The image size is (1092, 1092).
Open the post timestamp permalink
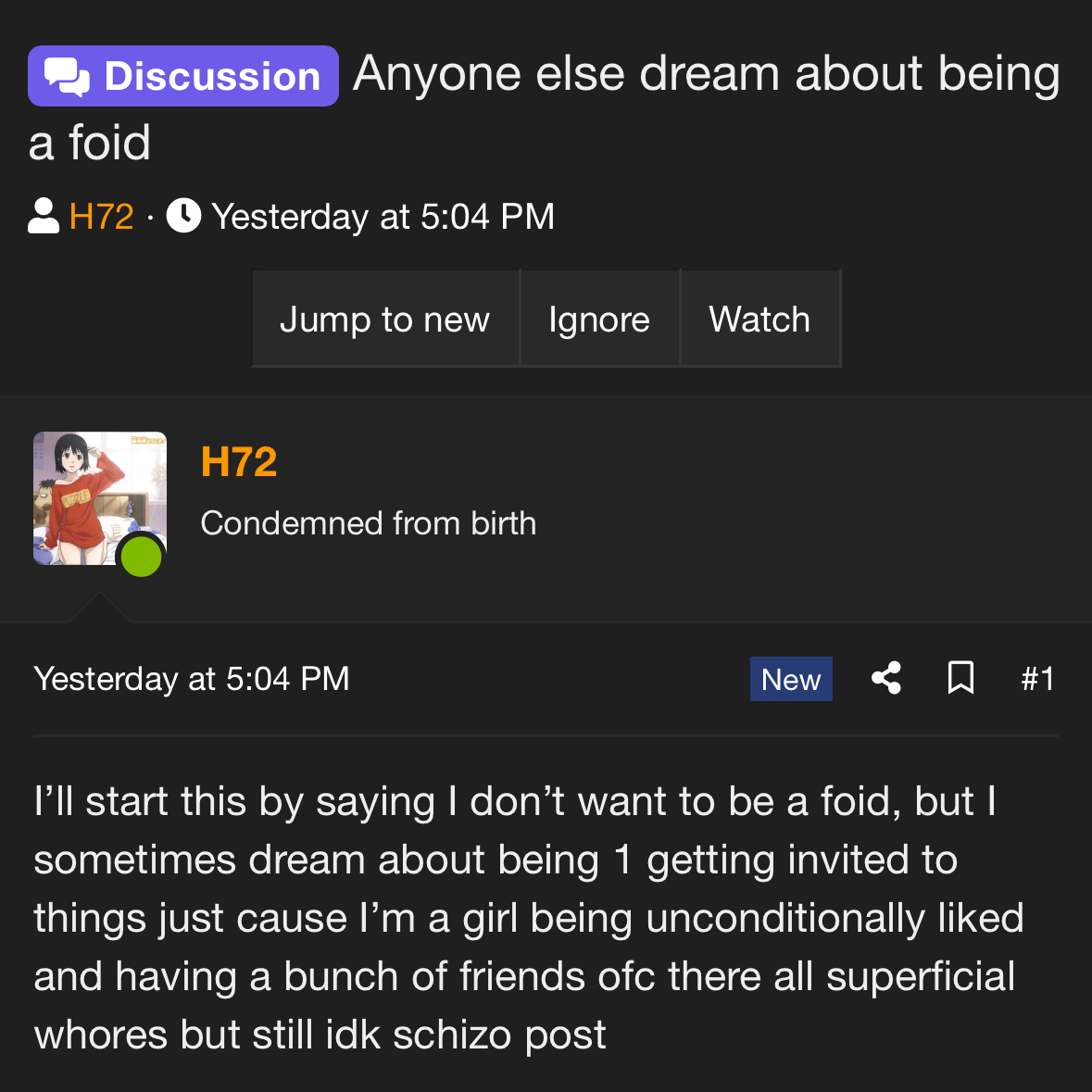click(192, 678)
